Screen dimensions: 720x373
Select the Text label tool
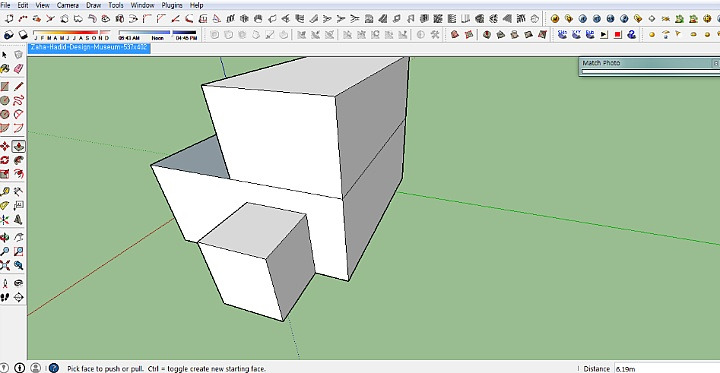(x=18, y=205)
